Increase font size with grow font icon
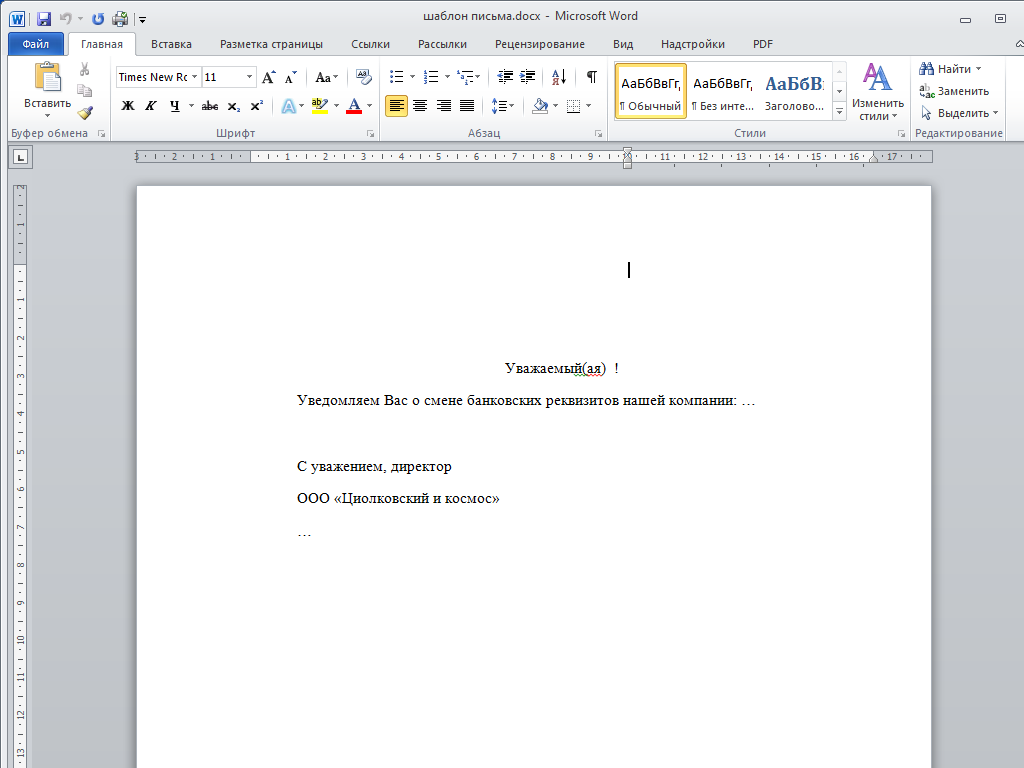Screen dimensions: 1024x768 click(x=268, y=77)
